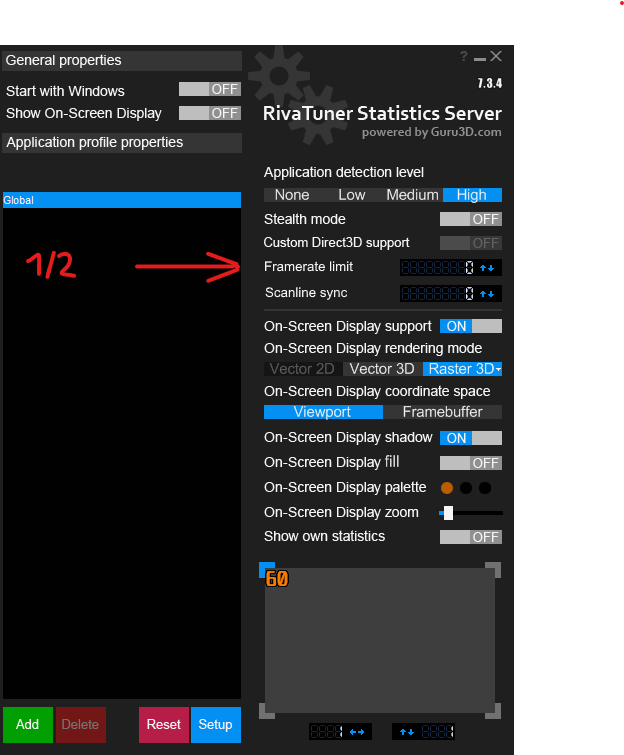Select Framebuffer coordinate space

(442, 412)
